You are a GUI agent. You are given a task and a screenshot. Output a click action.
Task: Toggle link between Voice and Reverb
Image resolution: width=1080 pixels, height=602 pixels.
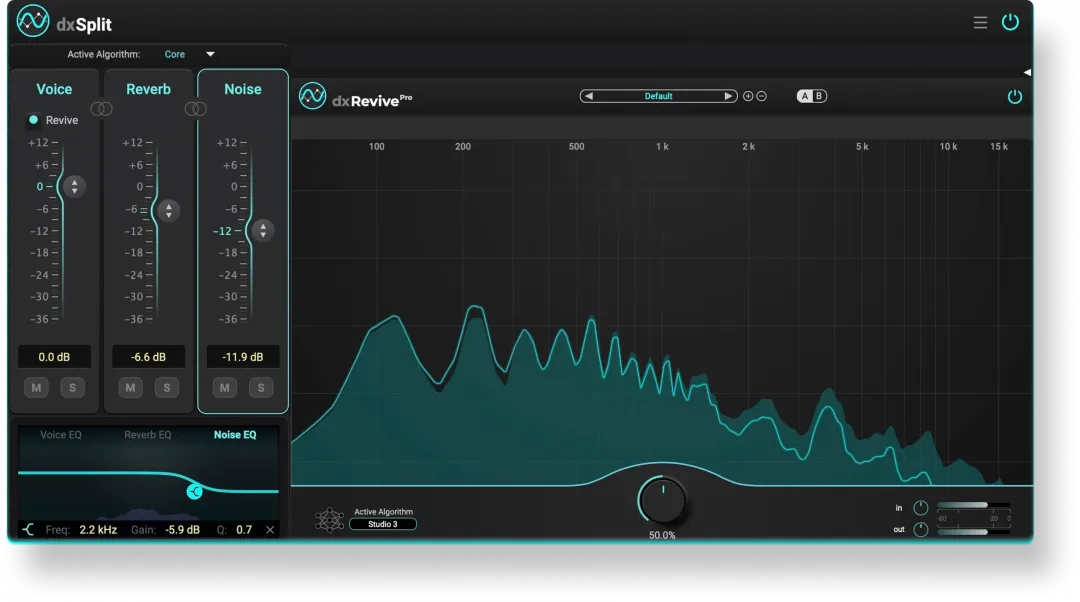pos(101,109)
